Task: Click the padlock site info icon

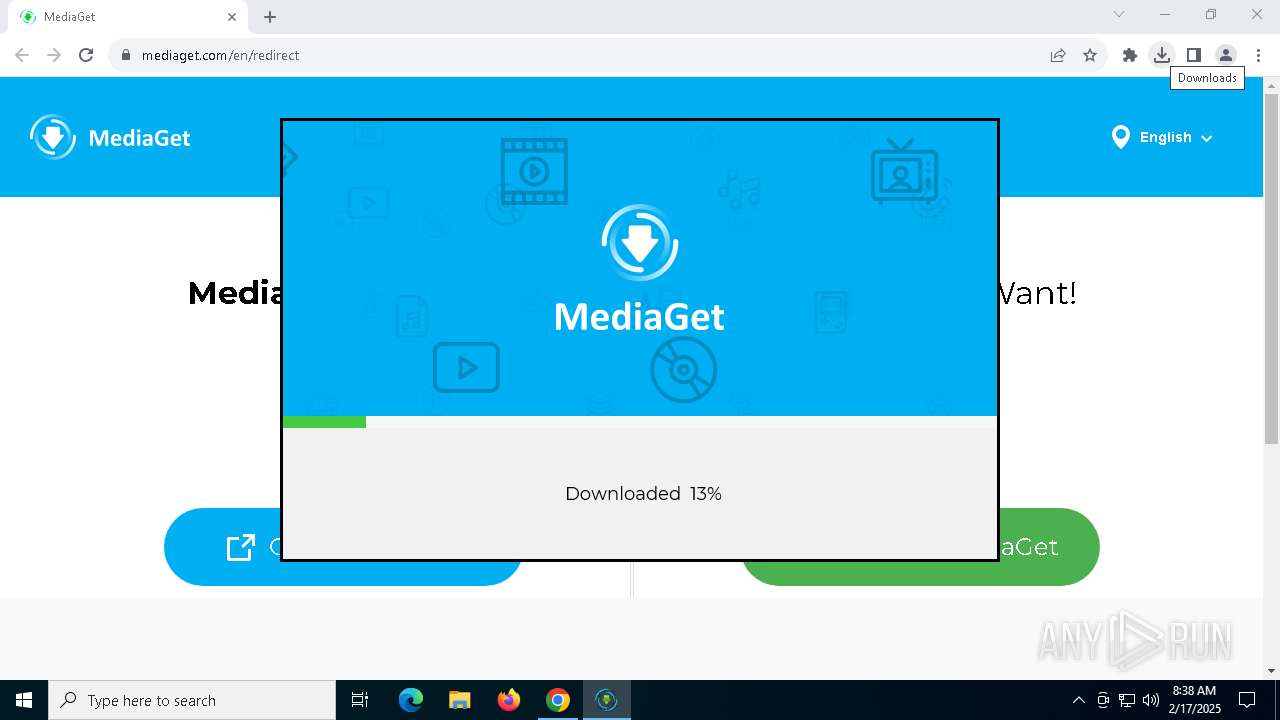Action: [125, 55]
